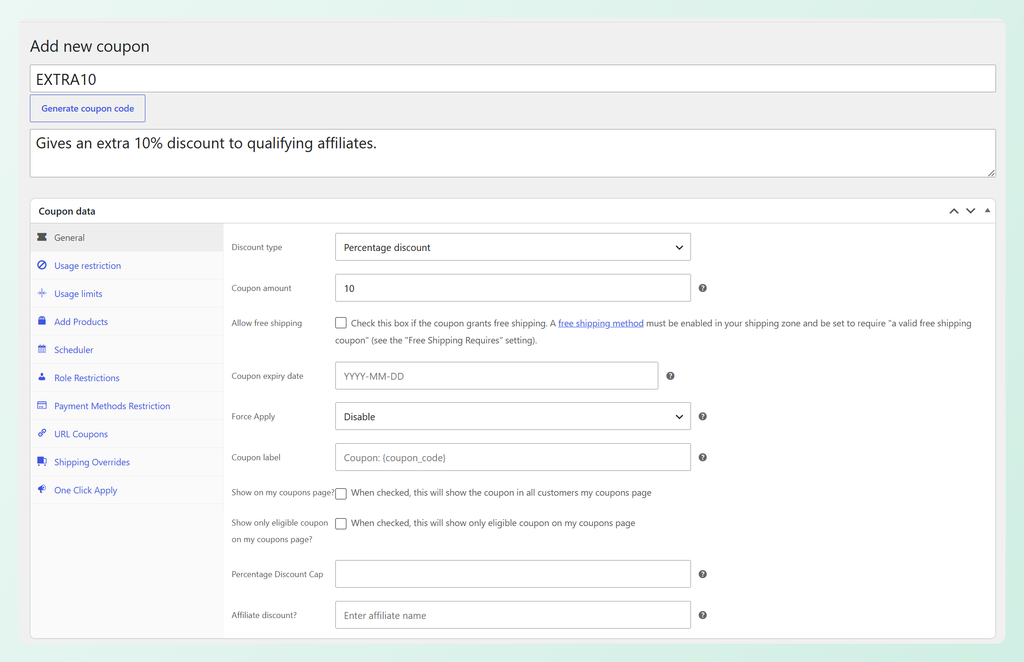
Task: Collapse the Coupon data panel
Action: coord(987,210)
